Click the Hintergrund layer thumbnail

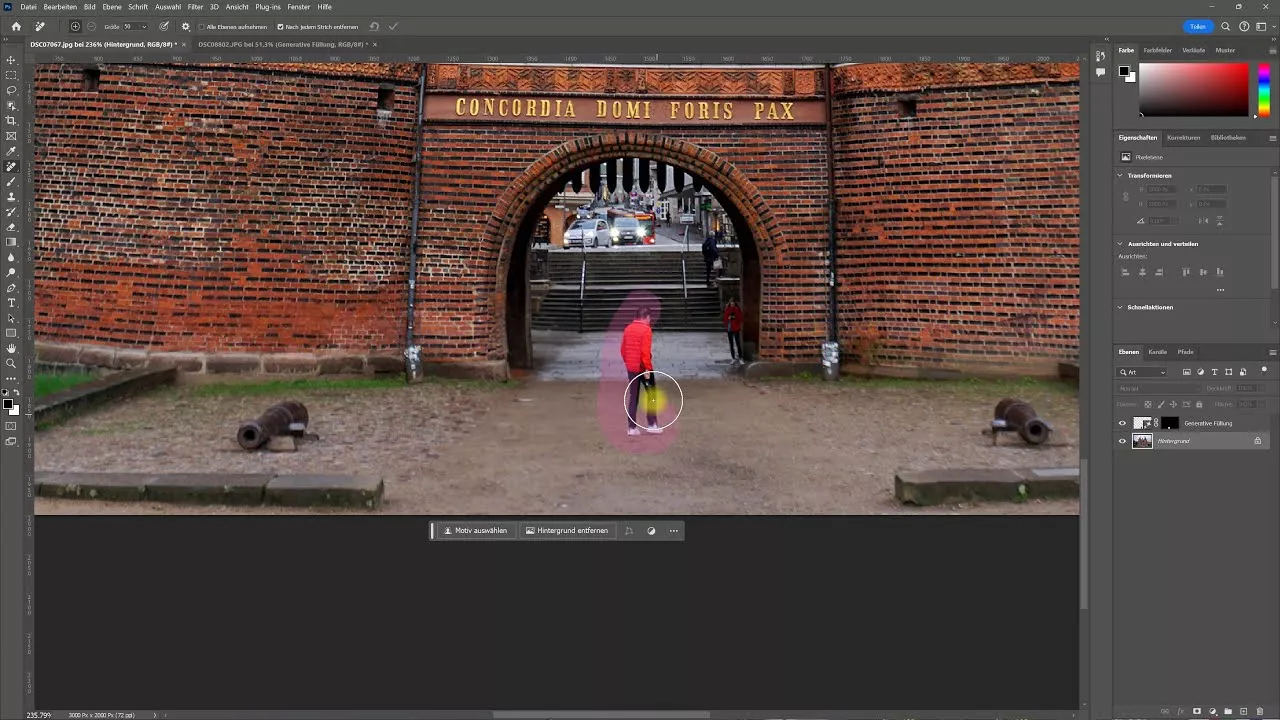click(x=1142, y=441)
